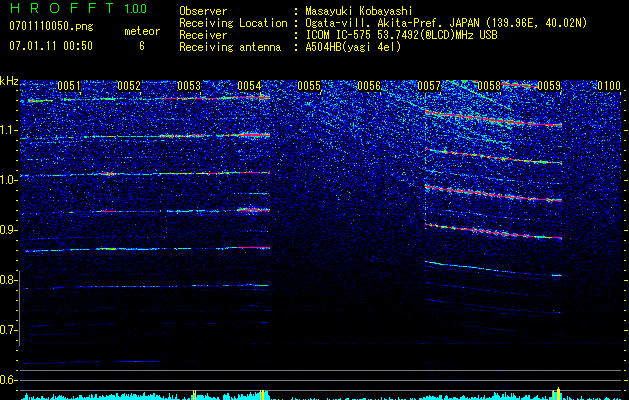This screenshot has width=629, height=400.
Task: Click the meteor count value 6
Action: click(x=142, y=46)
